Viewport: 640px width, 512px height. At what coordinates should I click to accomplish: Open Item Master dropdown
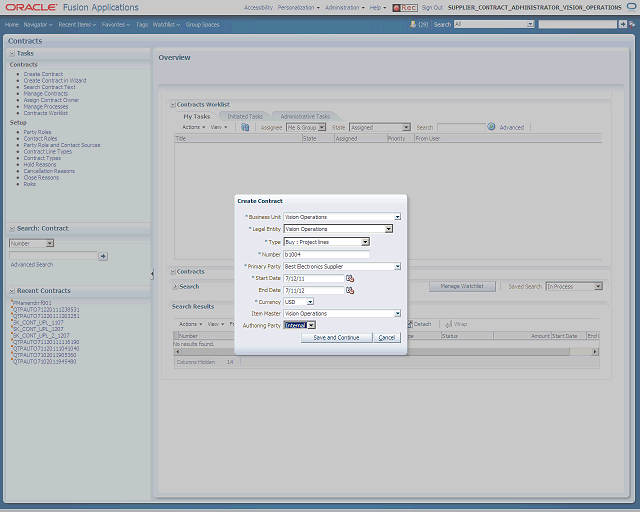pos(398,314)
